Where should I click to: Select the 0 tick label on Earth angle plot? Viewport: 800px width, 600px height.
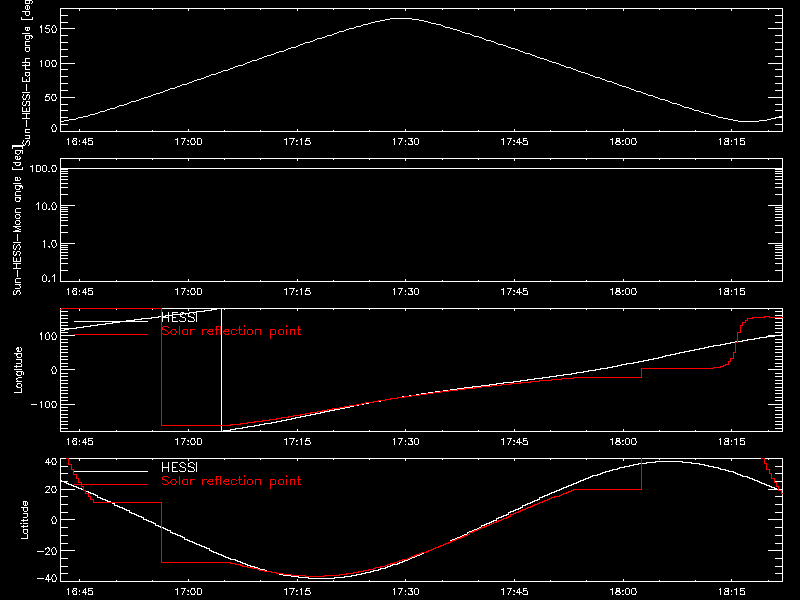pyautogui.click(x=54, y=128)
